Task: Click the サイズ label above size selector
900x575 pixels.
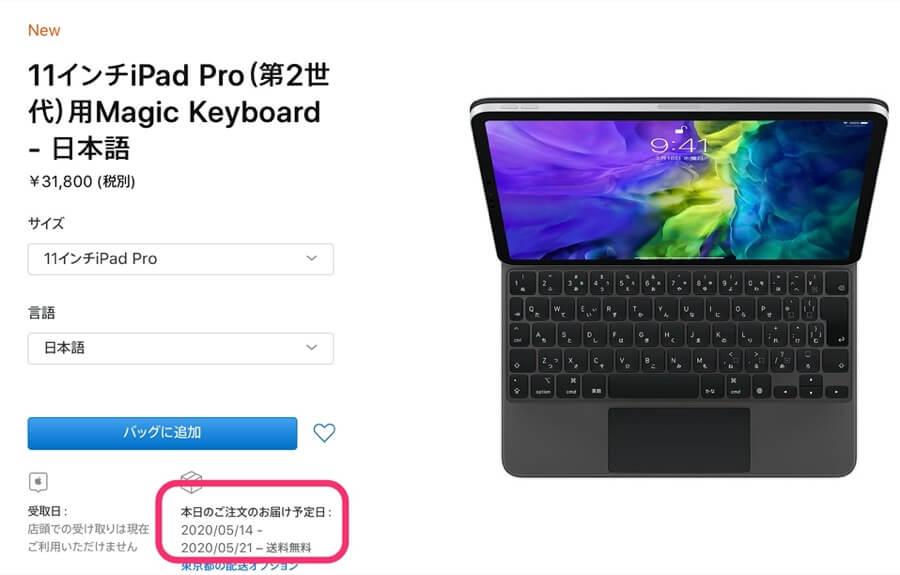Action: pos(46,223)
